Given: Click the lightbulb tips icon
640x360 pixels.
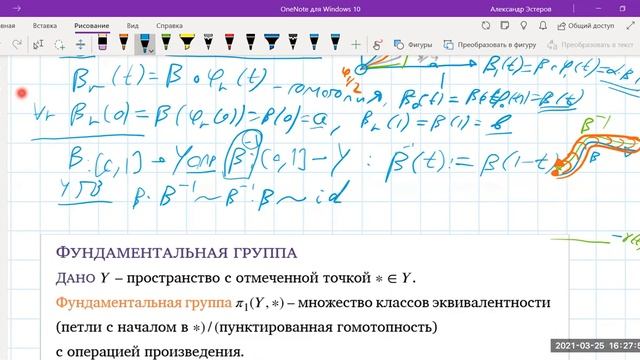Looking at the screenshot, I should coord(524,25).
